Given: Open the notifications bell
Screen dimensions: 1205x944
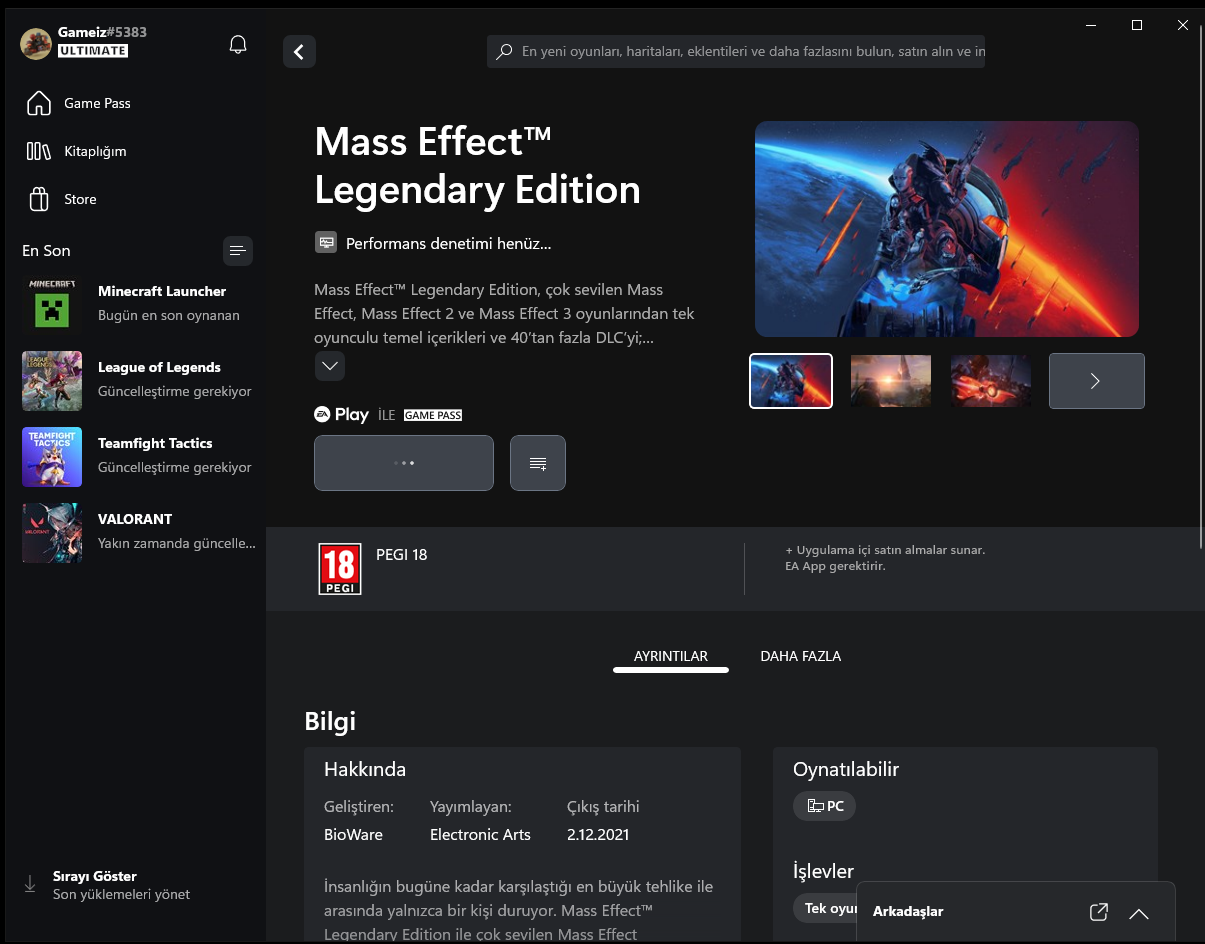Looking at the screenshot, I should [238, 44].
